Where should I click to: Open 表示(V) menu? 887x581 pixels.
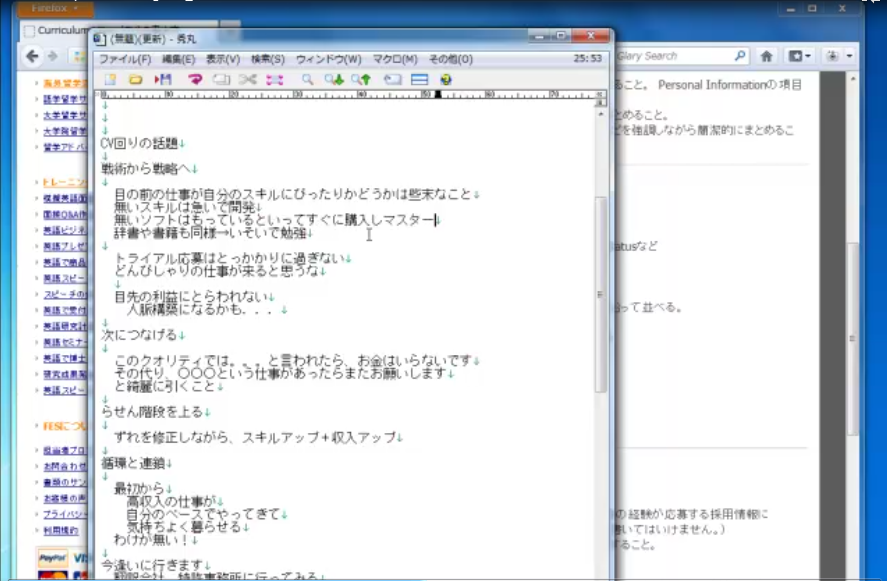point(222,59)
